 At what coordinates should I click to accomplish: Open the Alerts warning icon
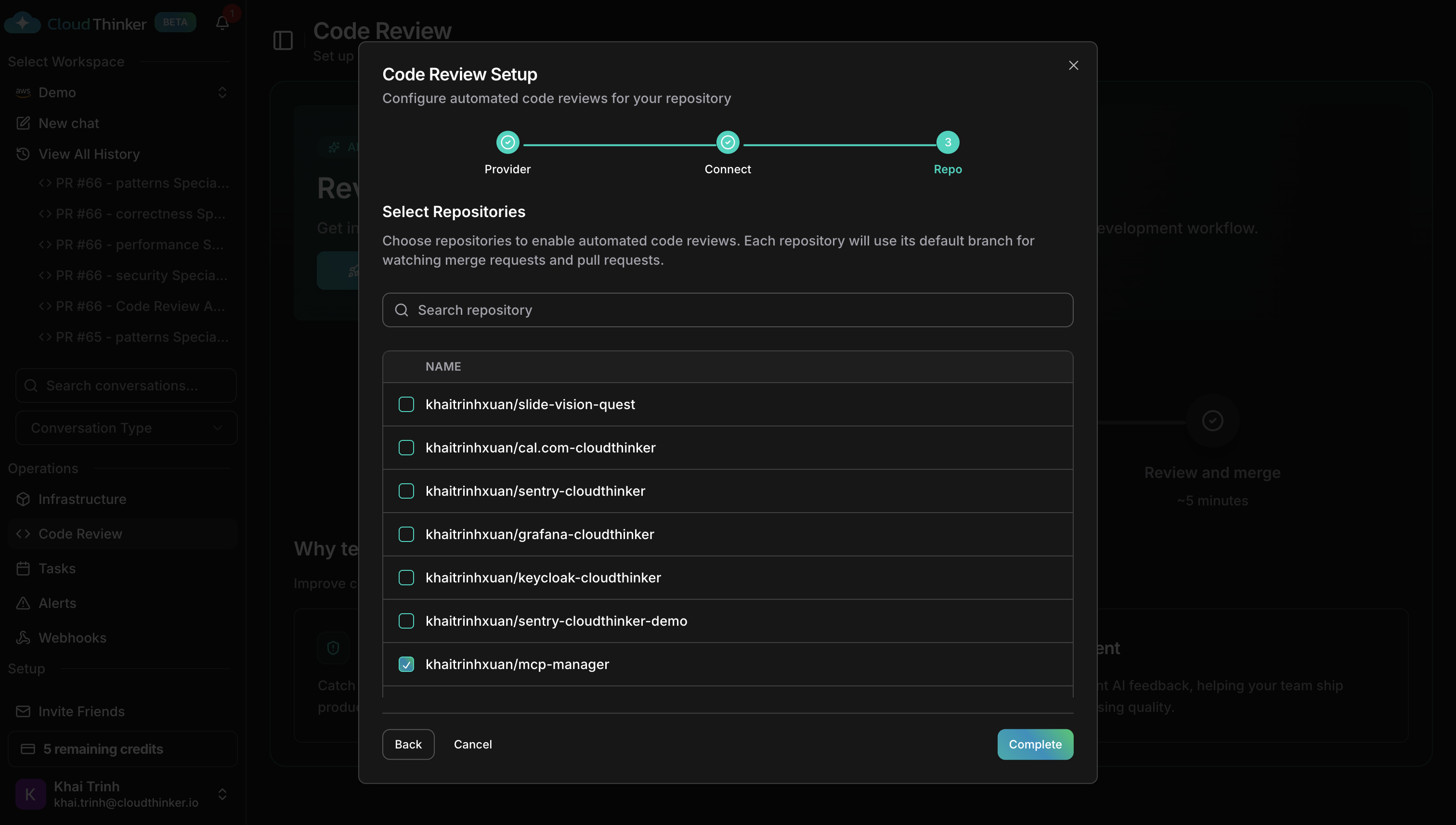click(23, 603)
